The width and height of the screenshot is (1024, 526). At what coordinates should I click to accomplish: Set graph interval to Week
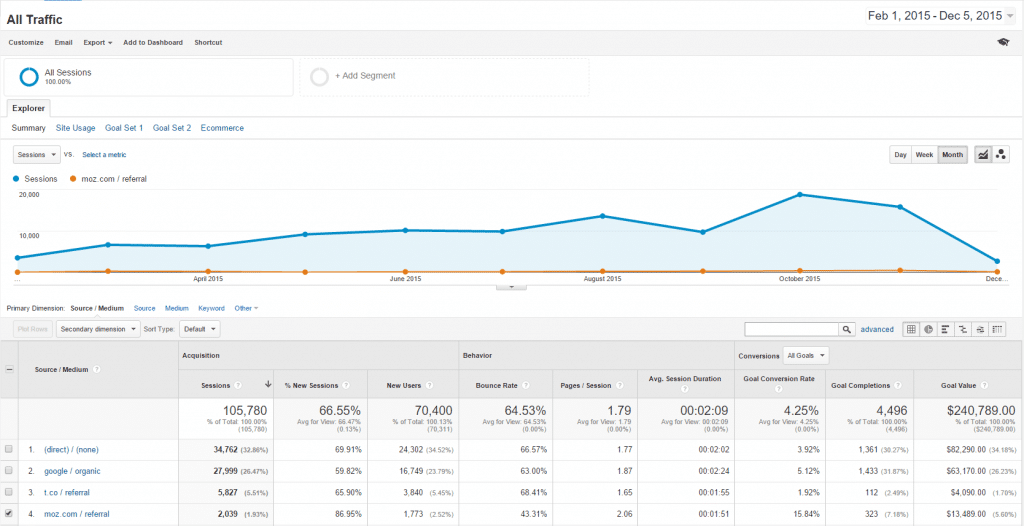tap(924, 155)
